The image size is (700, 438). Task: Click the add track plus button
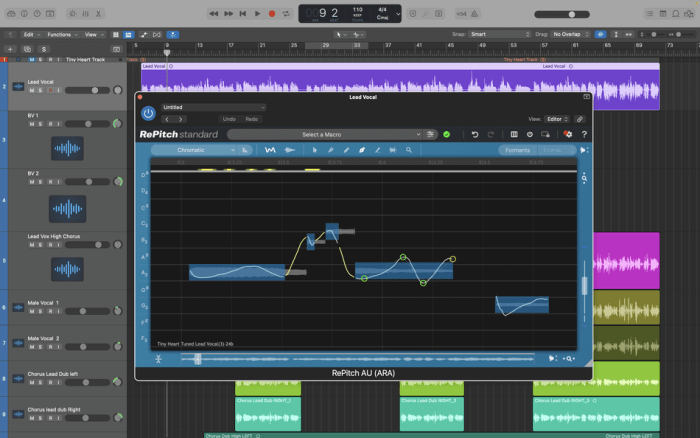point(10,49)
